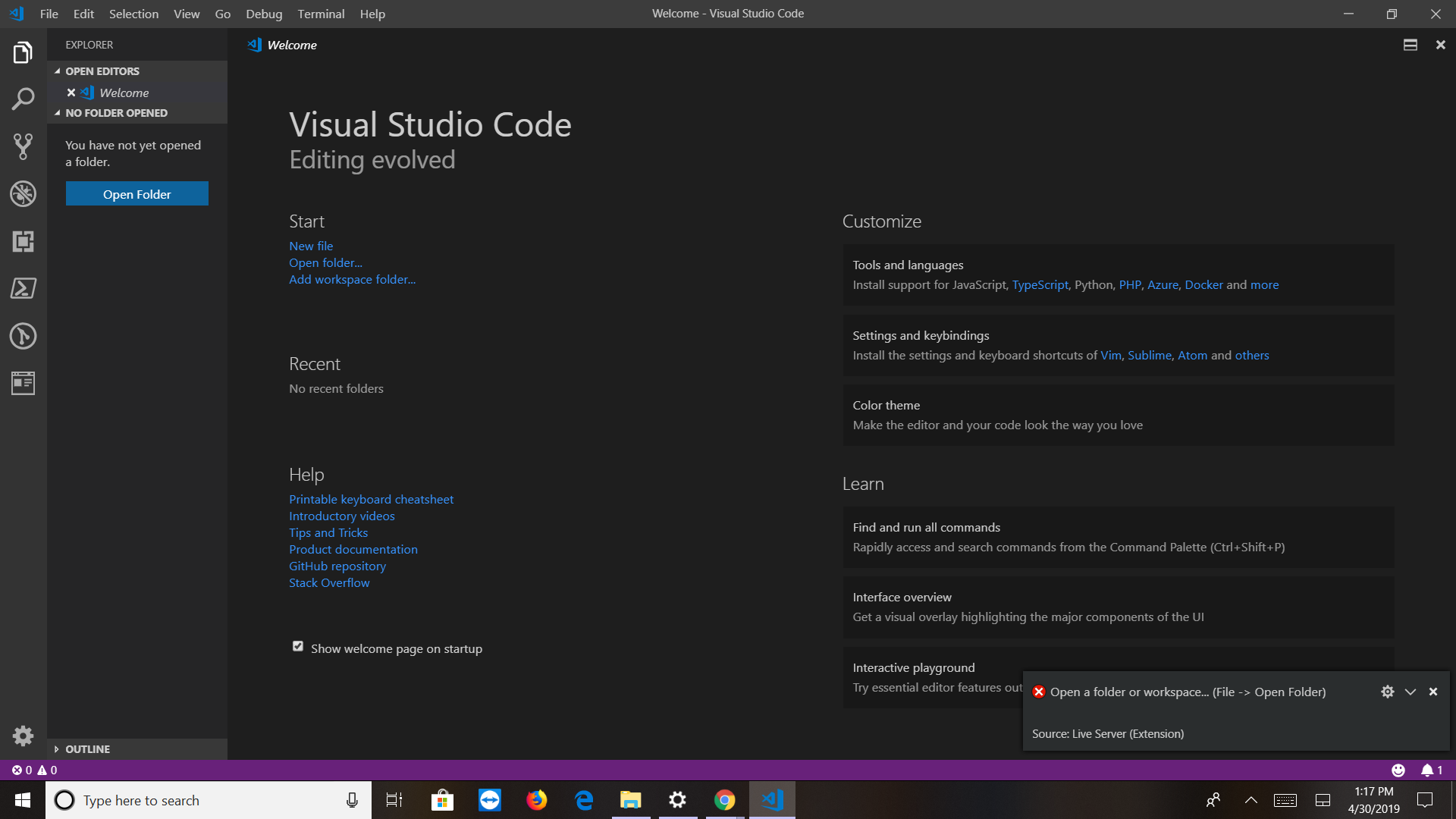
Task: Open the Tips and Tricks link
Action: [328, 532]
